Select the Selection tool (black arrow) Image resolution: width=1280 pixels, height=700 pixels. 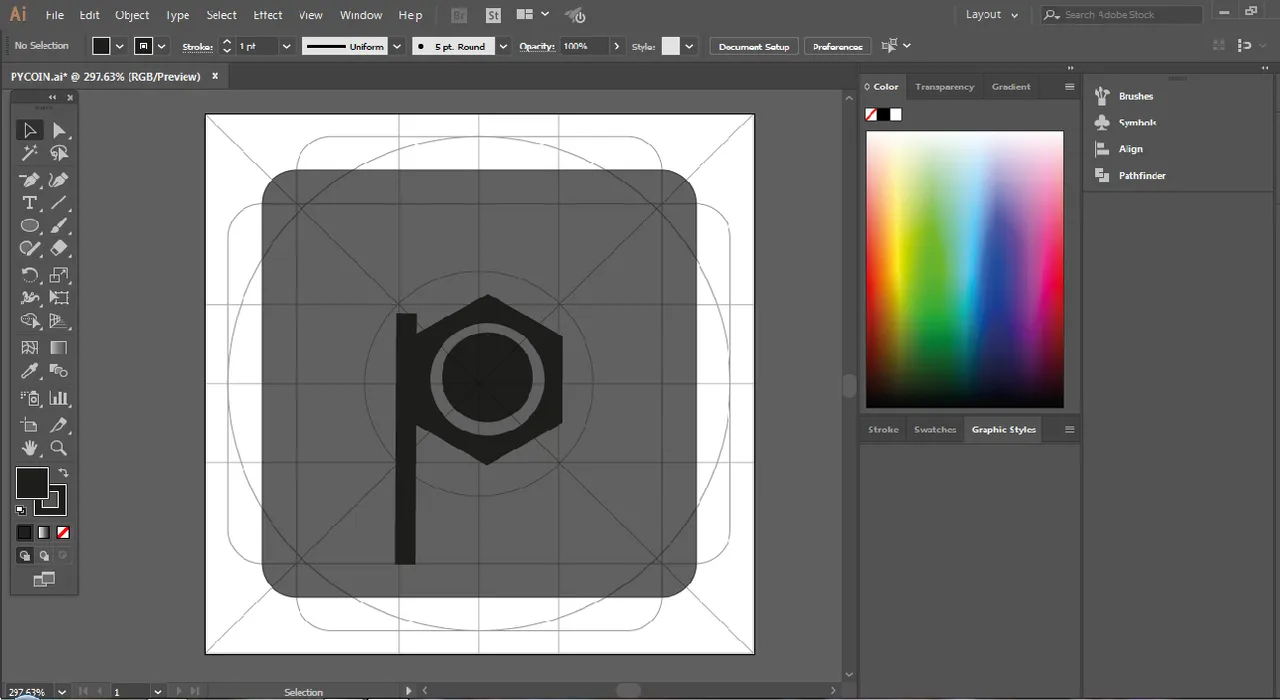(30, 130)
